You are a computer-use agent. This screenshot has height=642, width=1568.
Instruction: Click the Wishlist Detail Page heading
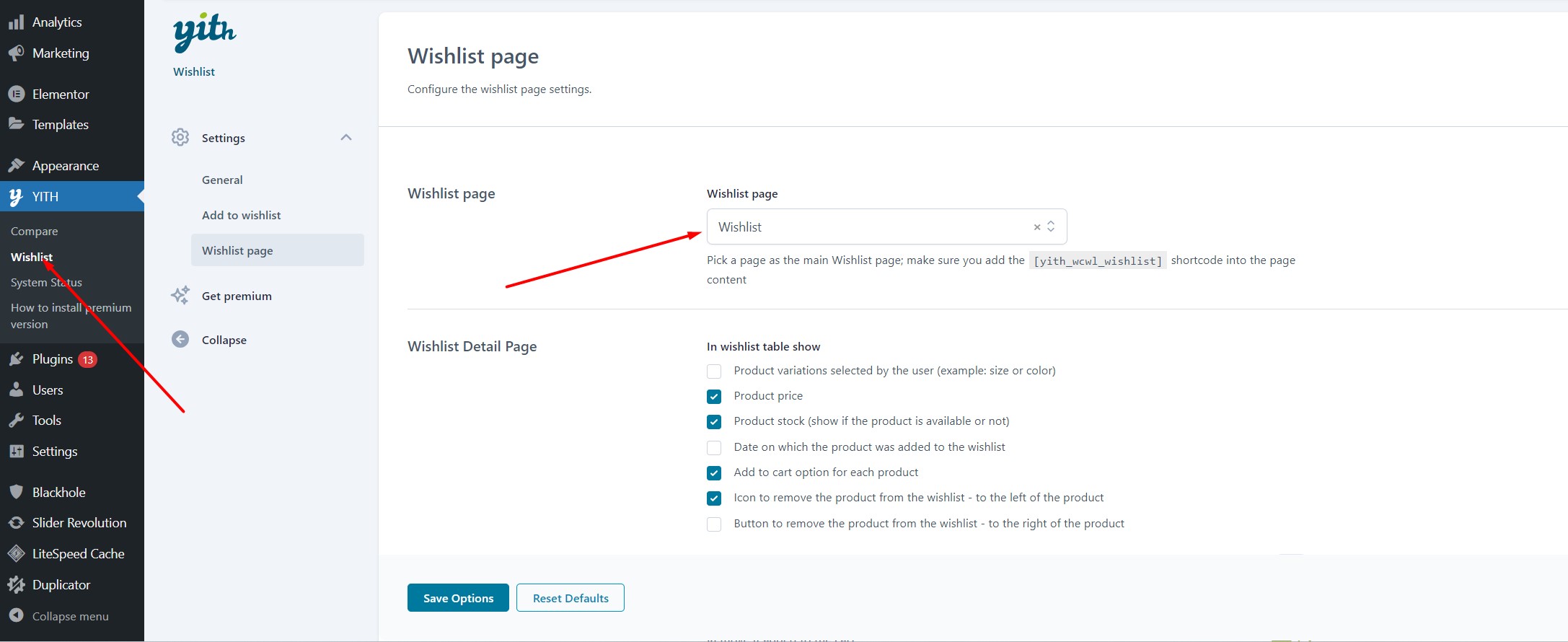[472, 346]
